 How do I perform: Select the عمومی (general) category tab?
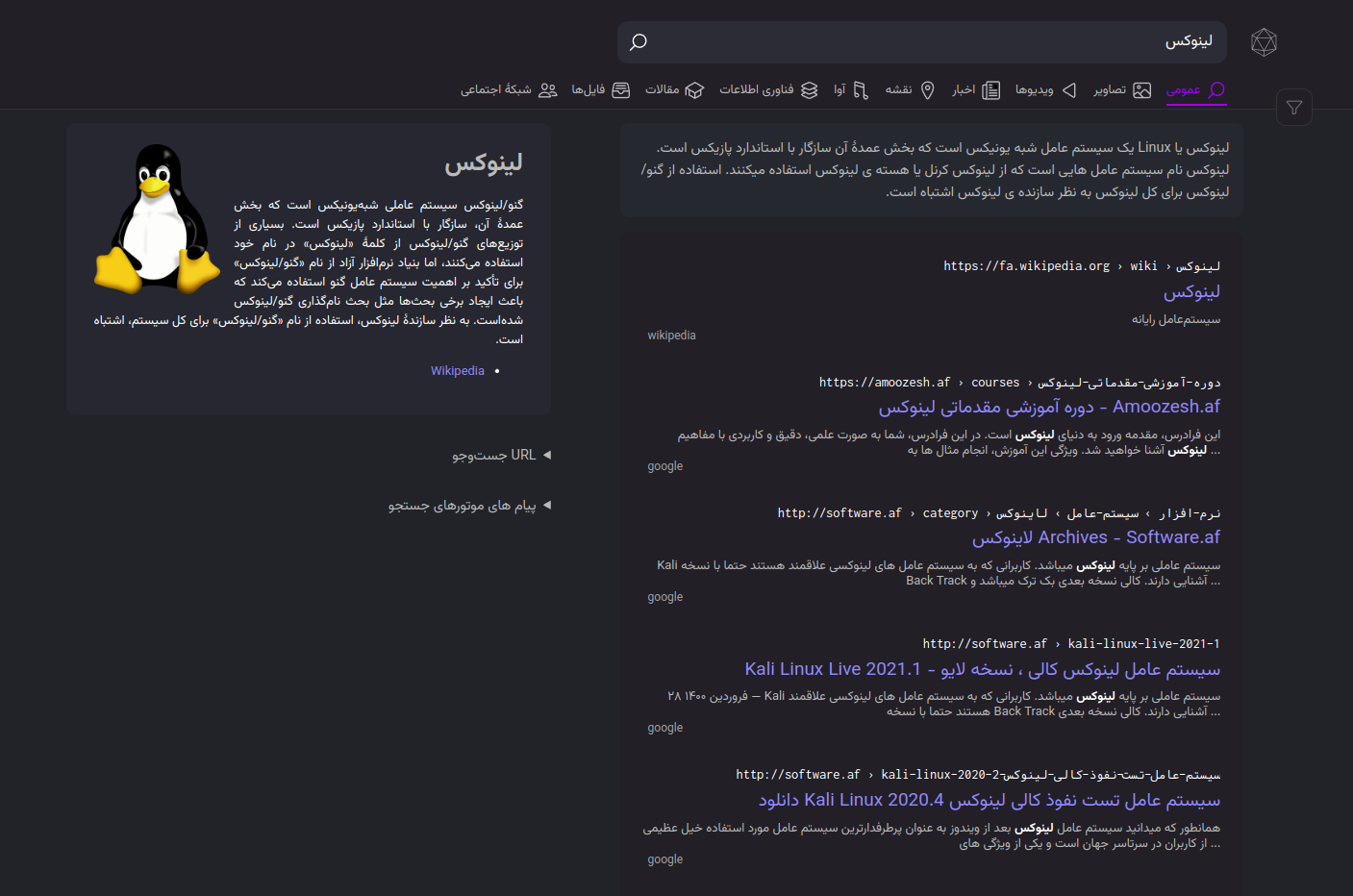tap(1195, 90)
